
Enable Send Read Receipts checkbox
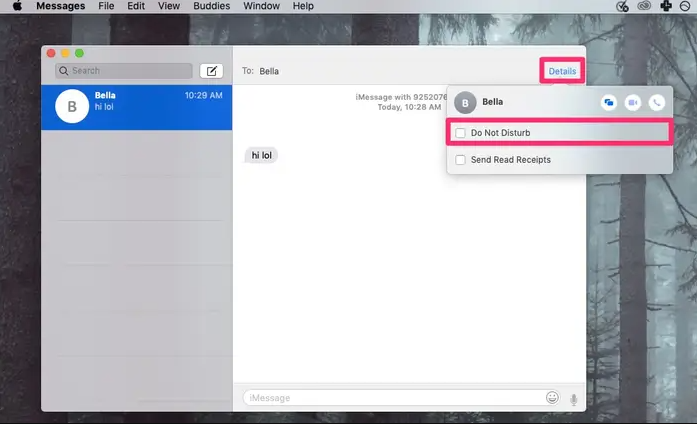pyautogui.click(x=461, y=160)
